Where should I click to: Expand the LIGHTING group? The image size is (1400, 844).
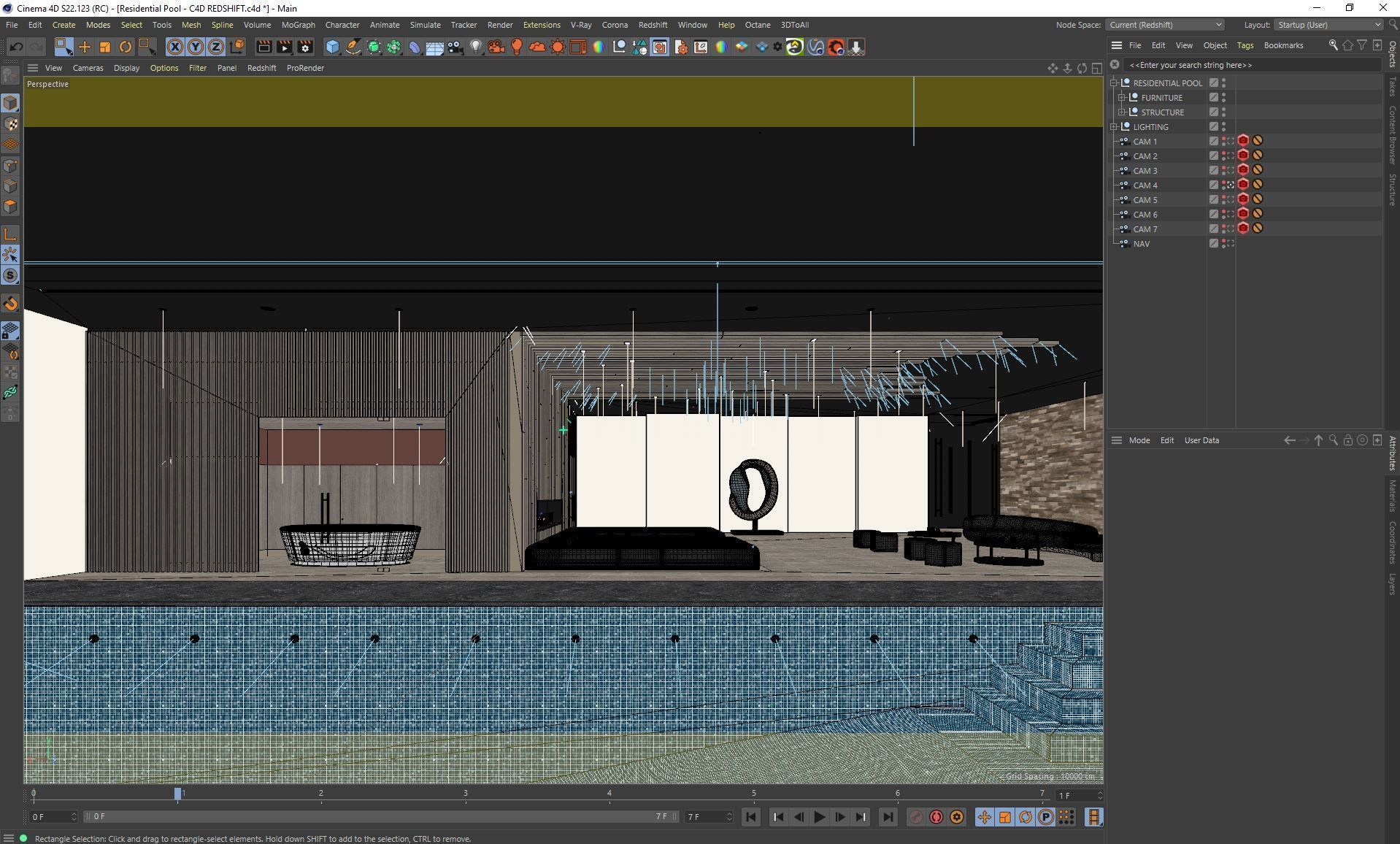point(1114,127)
